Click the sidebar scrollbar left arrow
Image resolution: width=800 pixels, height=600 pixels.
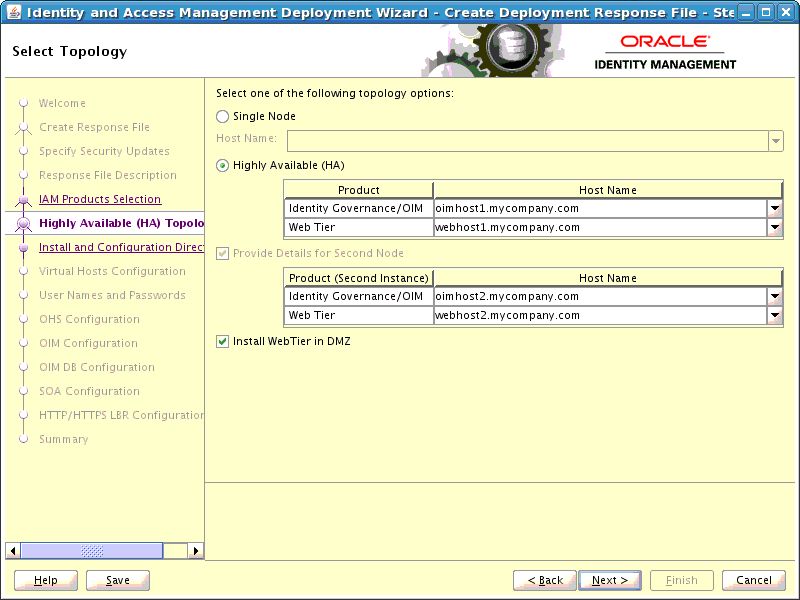click(13, 551)
